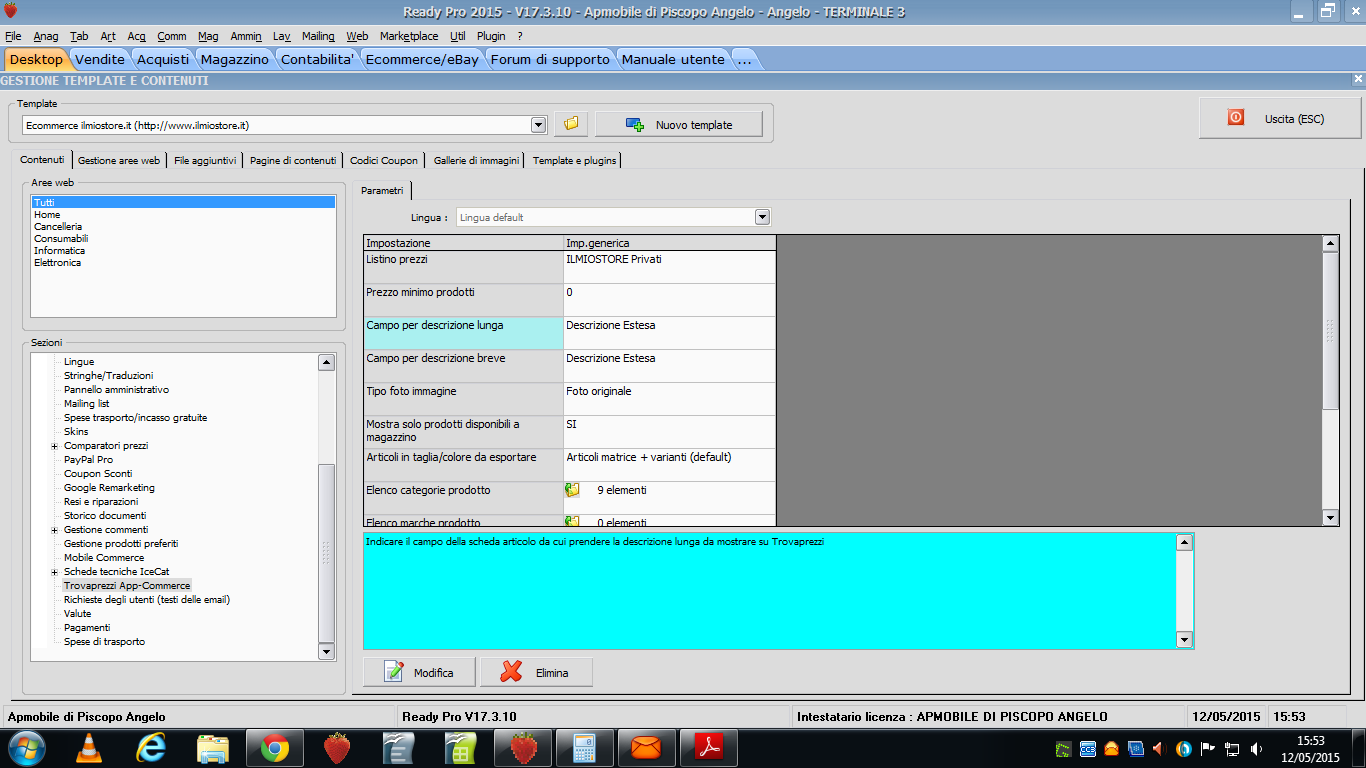Click Action Center flag tray icon
This screenshot has width=1366, height=768.
1208,748
